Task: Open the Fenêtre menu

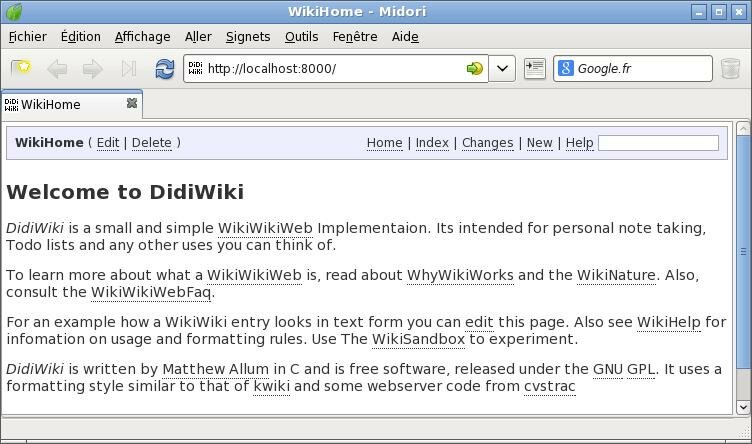Action: tap(355, 37)
